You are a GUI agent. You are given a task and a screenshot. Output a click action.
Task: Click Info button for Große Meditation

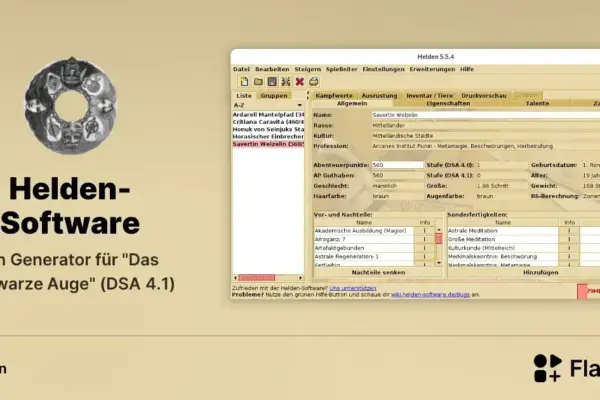coord(569,239)
